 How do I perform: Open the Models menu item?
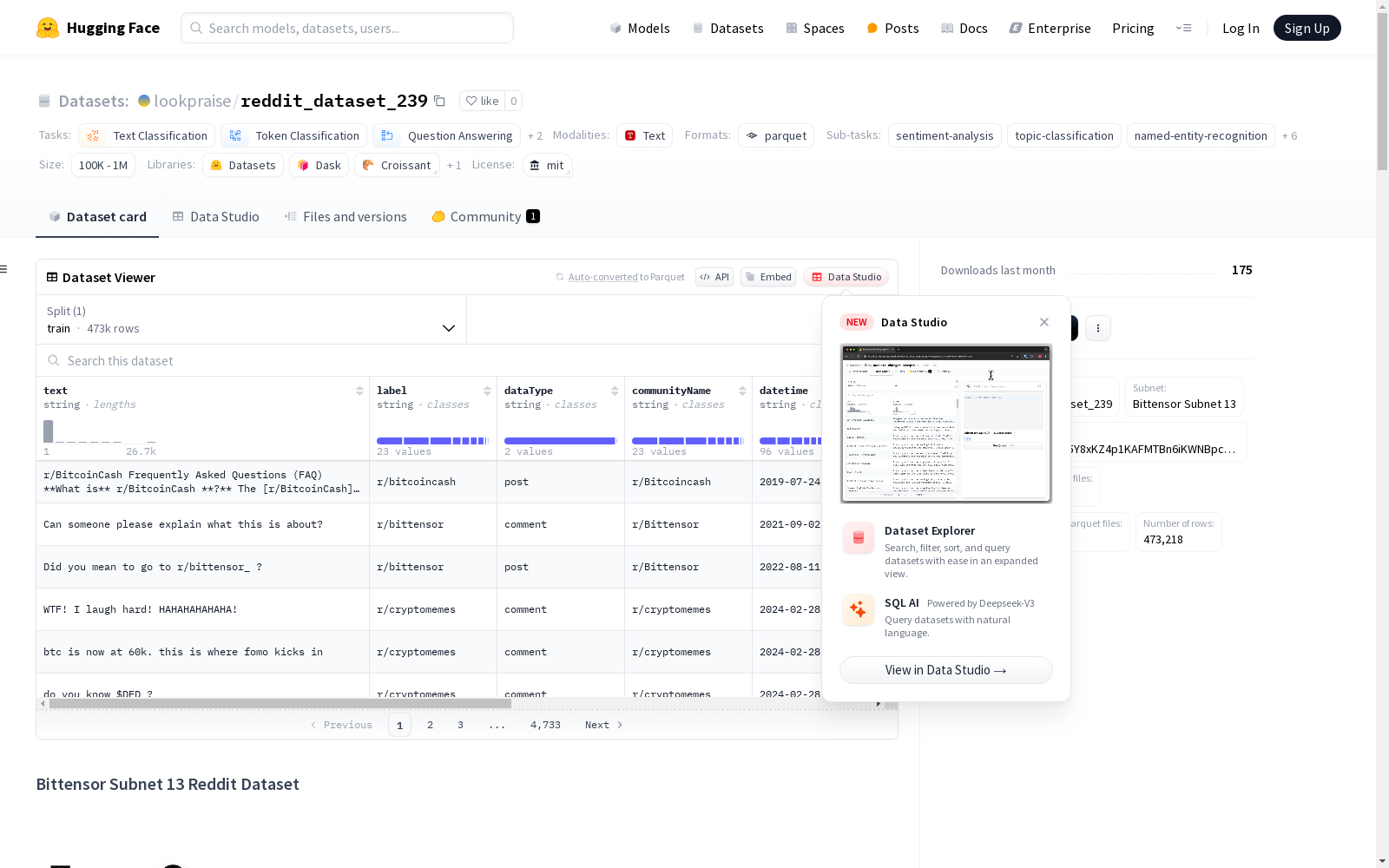(640, 28)
